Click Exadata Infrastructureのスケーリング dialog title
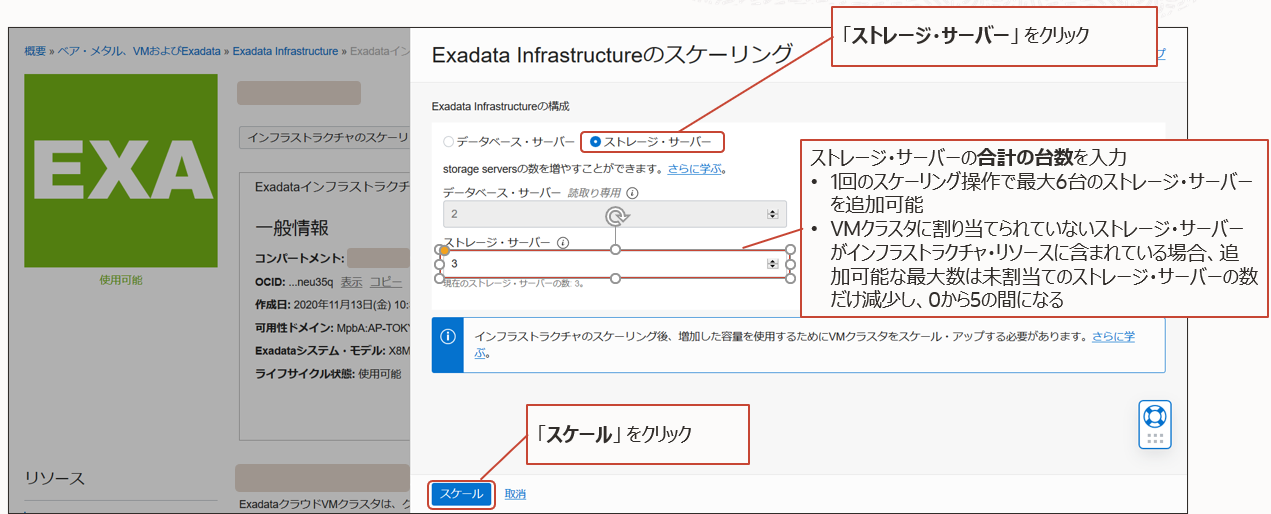Image resolution: width=1271 pixels, height=514 pixels. [x=612, y=55]
